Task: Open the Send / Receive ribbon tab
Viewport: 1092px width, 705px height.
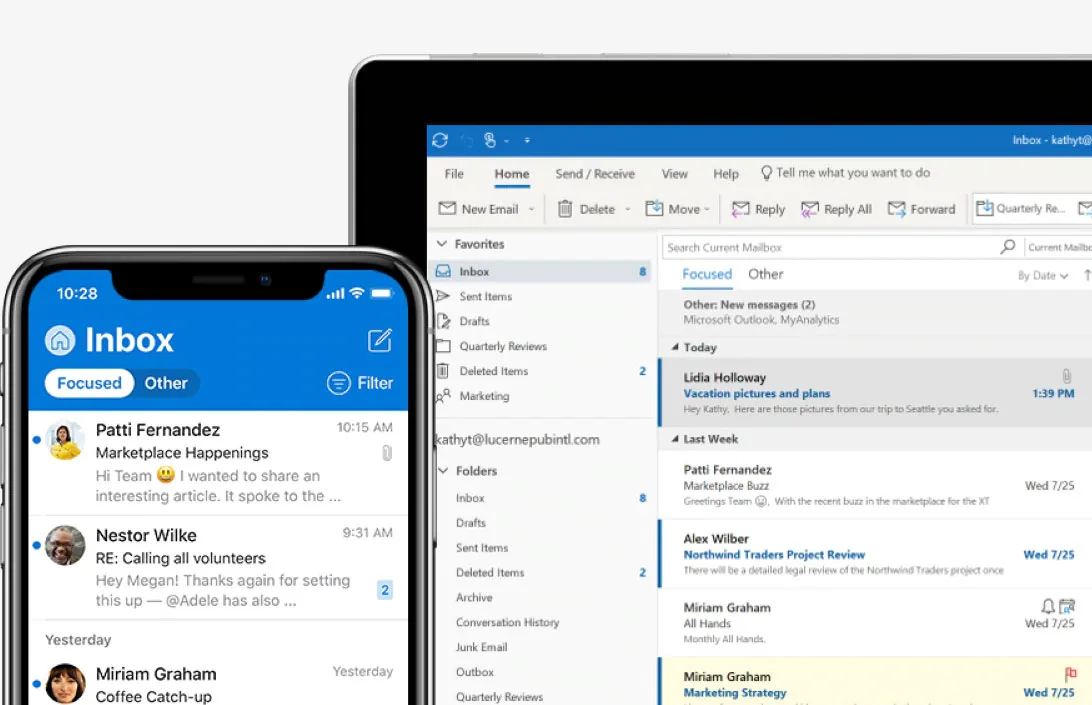Action: tap(595, 173)
